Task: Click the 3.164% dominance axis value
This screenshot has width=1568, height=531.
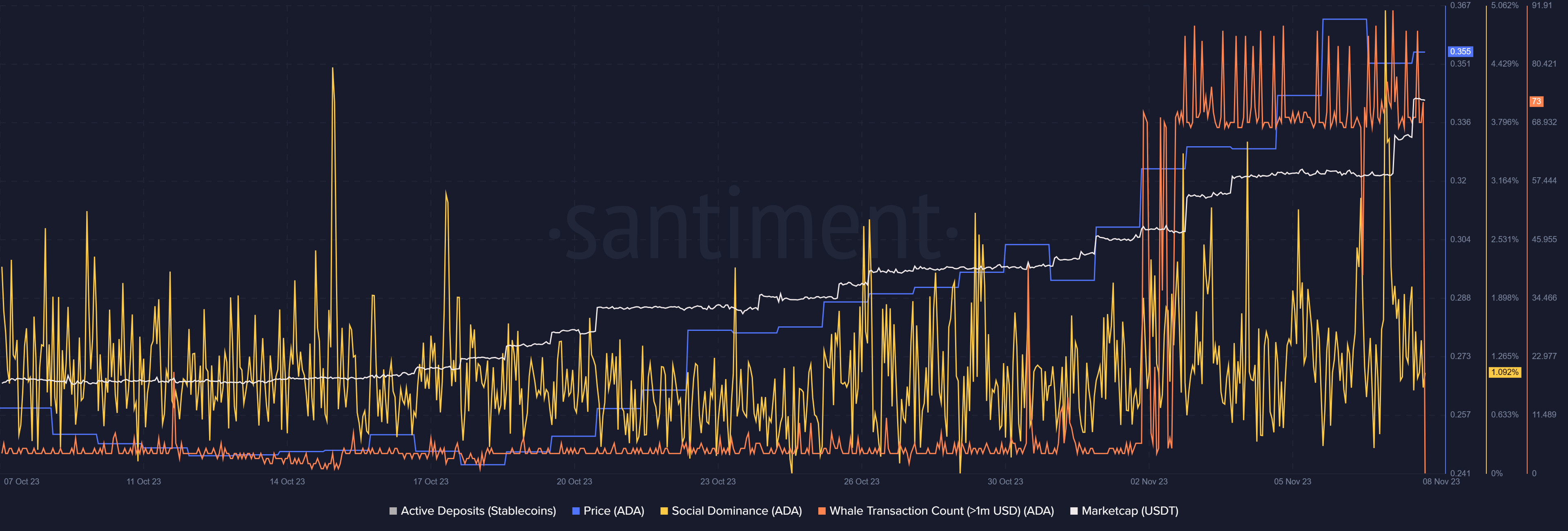Action: [x=1505, y=181]
